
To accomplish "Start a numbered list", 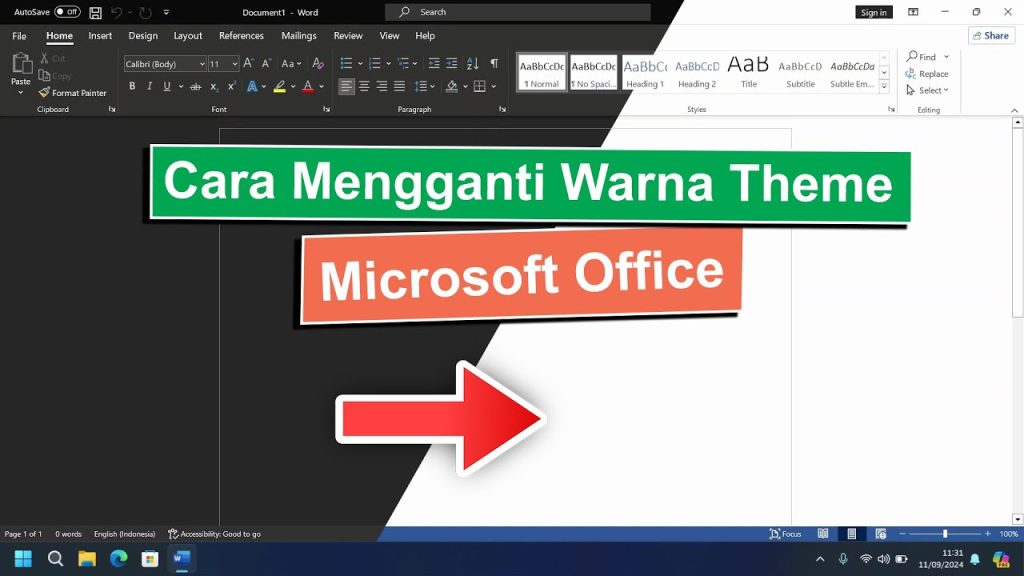I will [x=375, y=63].
